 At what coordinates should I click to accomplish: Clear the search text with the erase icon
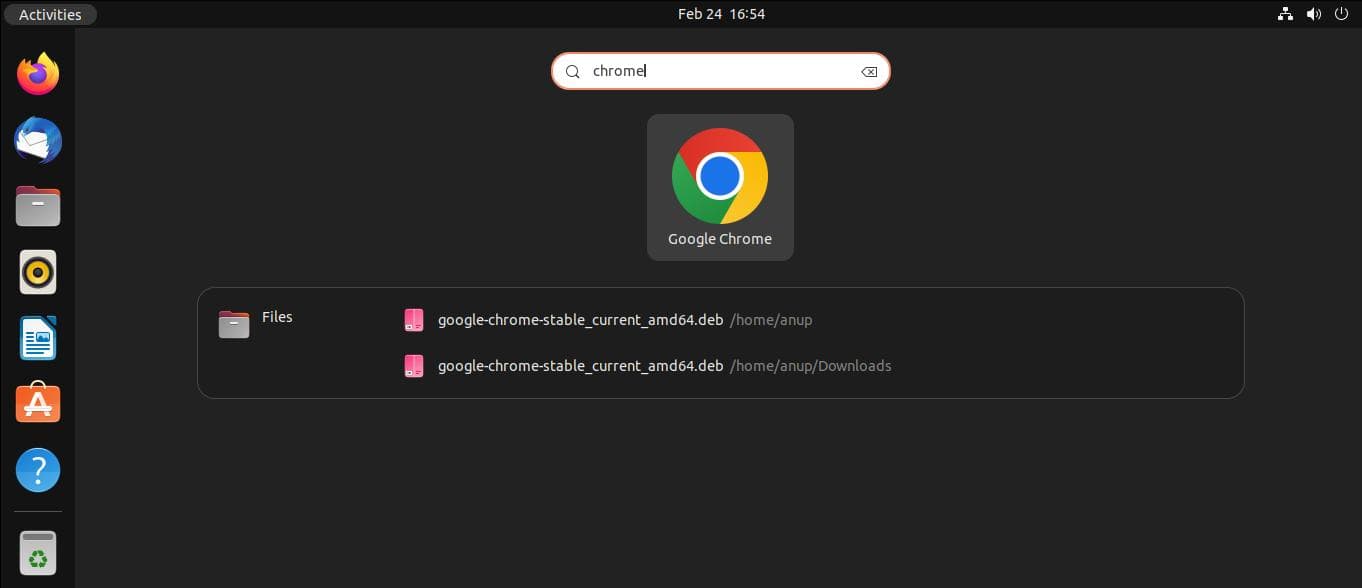coord(869,71)
